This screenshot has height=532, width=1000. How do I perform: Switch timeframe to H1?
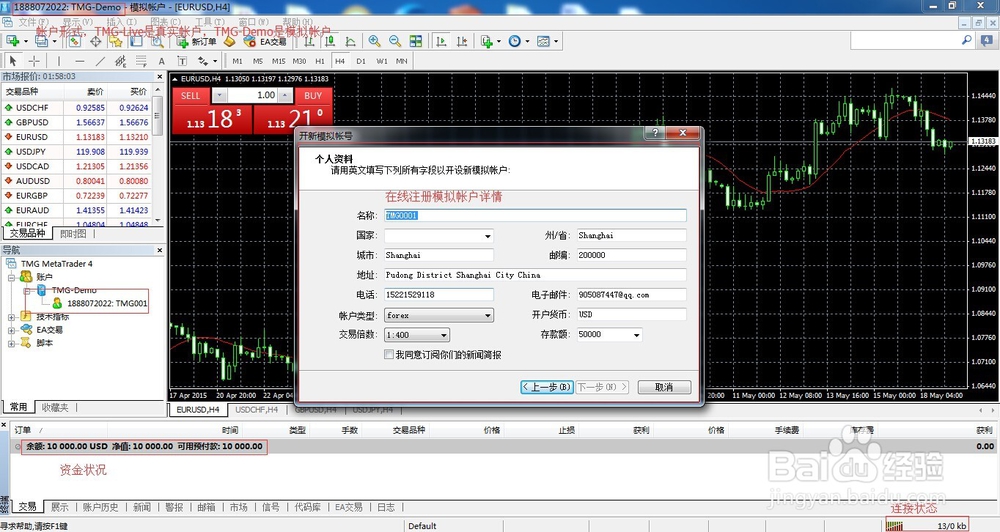pos(320,61)
